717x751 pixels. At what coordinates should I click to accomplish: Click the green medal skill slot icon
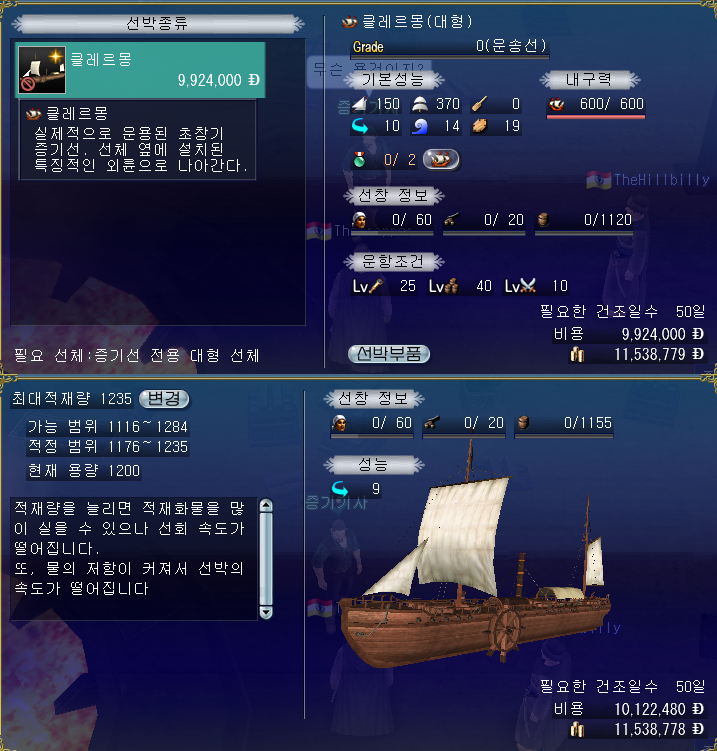pyautogui.click(x=359, y=159)
